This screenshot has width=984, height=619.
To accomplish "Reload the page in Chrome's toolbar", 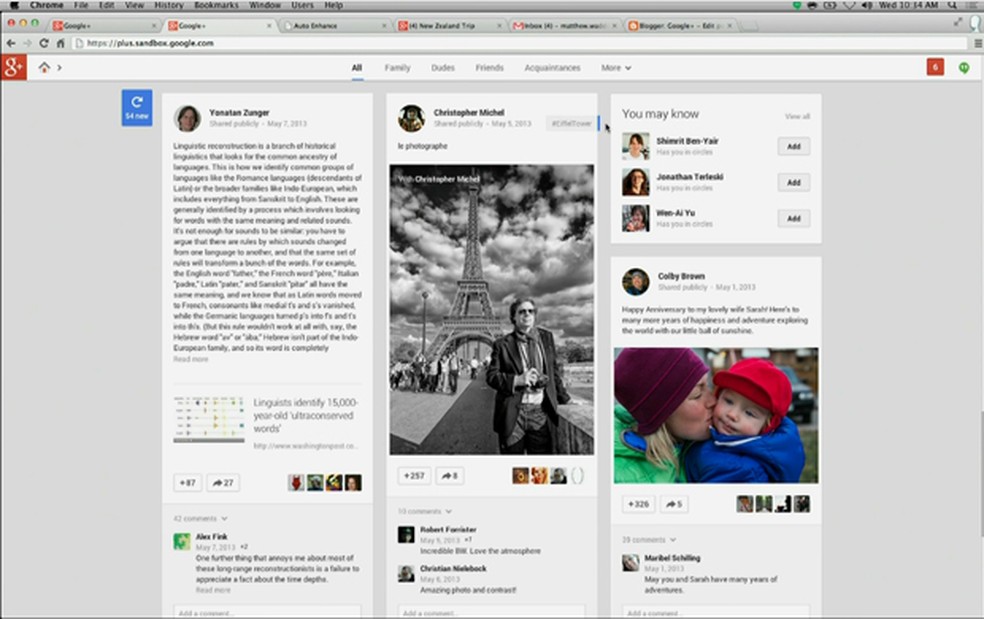I will coord(43,43).
